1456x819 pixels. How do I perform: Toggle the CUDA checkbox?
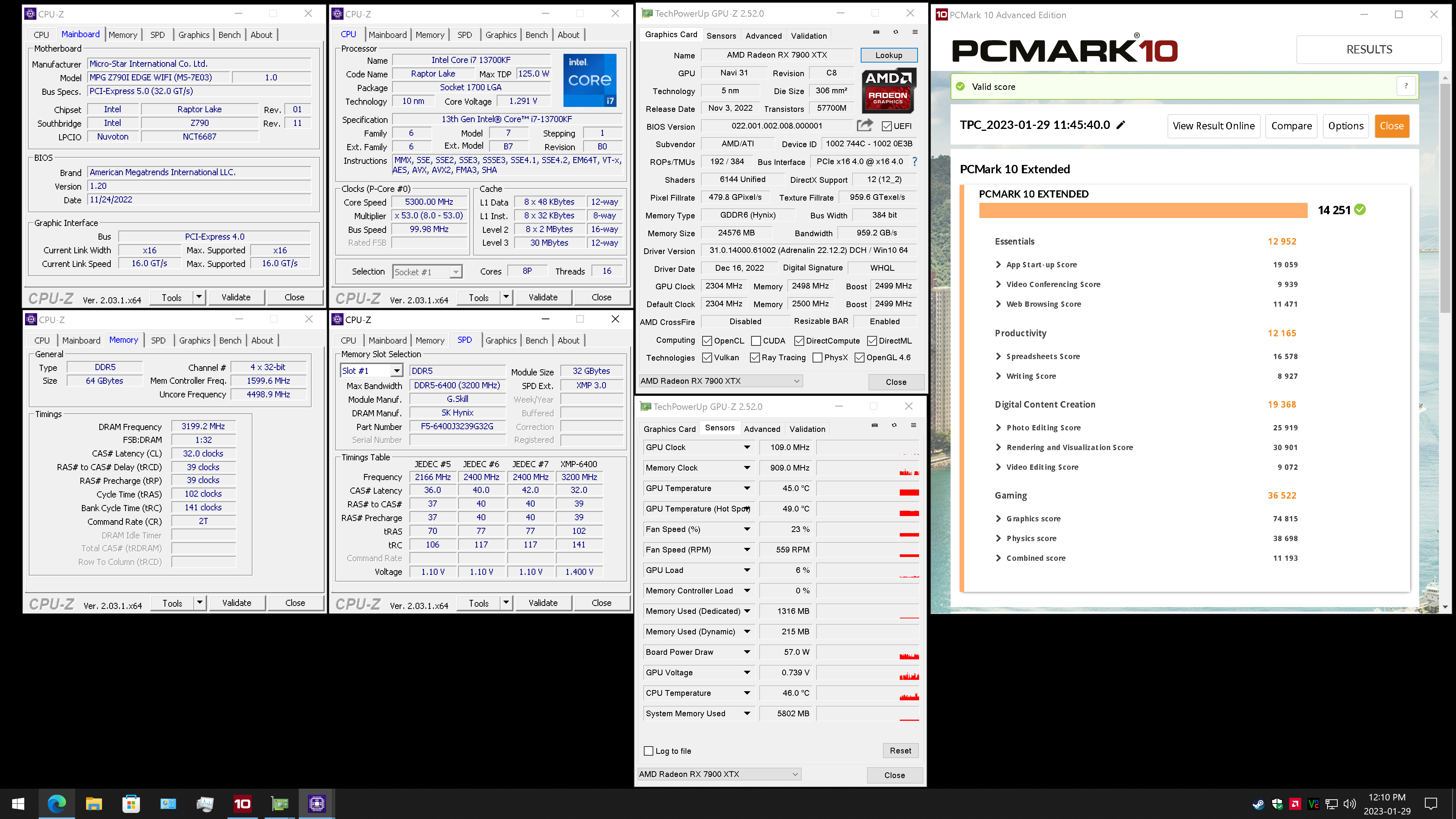click(x=756, y=341)
